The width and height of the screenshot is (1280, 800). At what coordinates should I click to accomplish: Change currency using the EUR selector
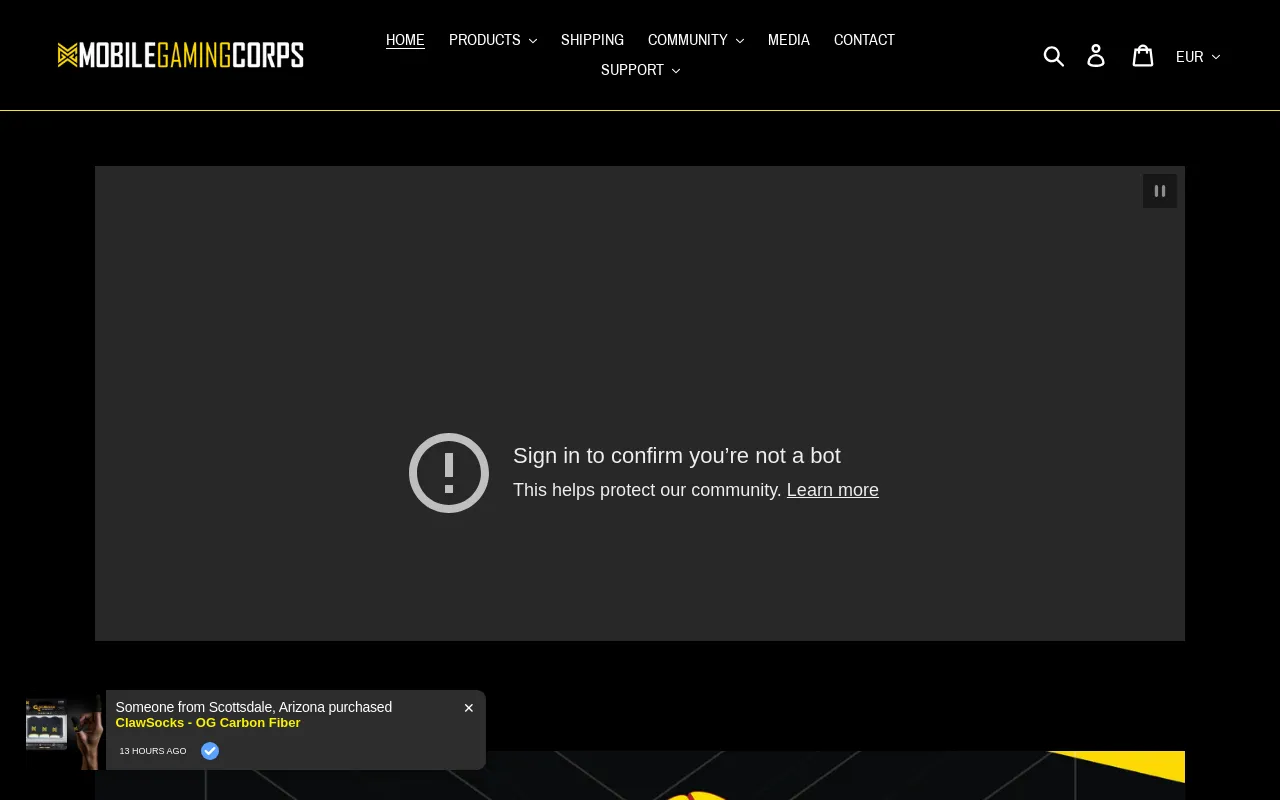tap(1196, 57)
